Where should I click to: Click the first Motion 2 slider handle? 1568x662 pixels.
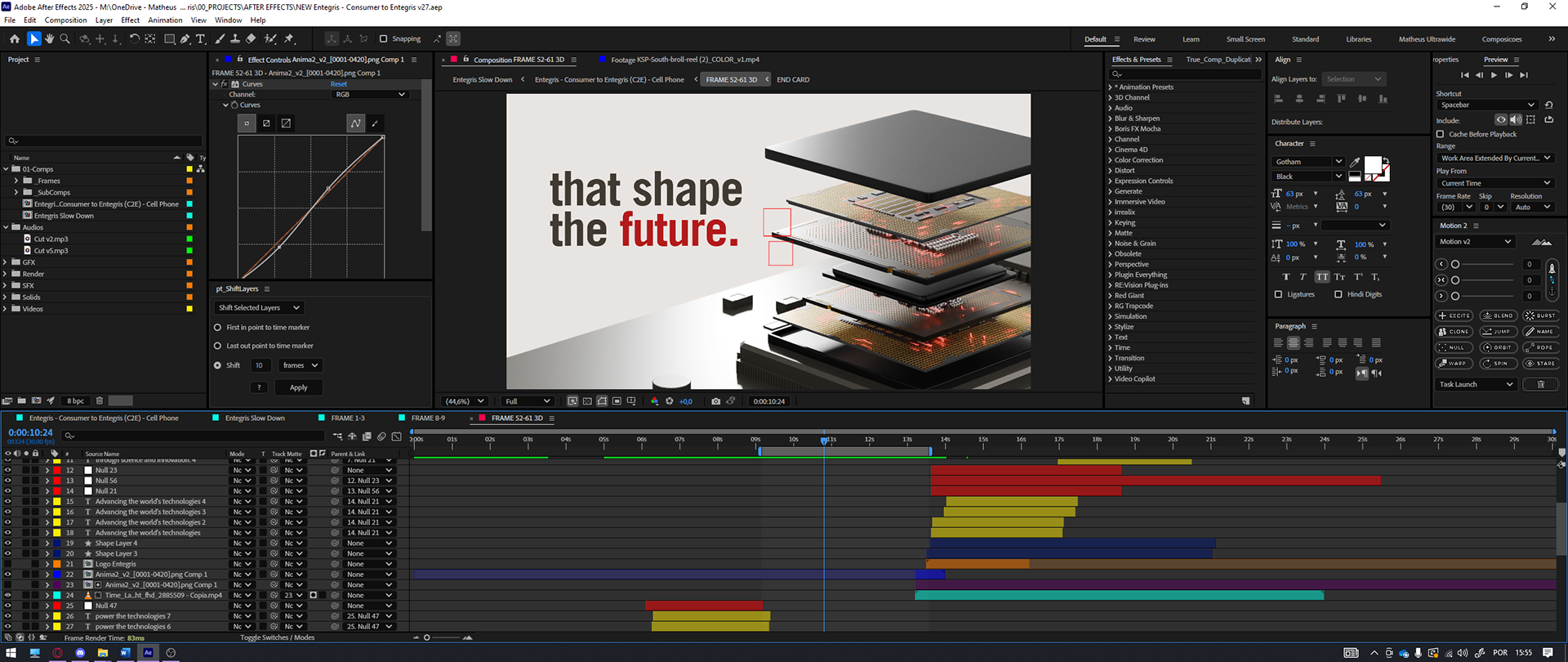pos(1455,264)
